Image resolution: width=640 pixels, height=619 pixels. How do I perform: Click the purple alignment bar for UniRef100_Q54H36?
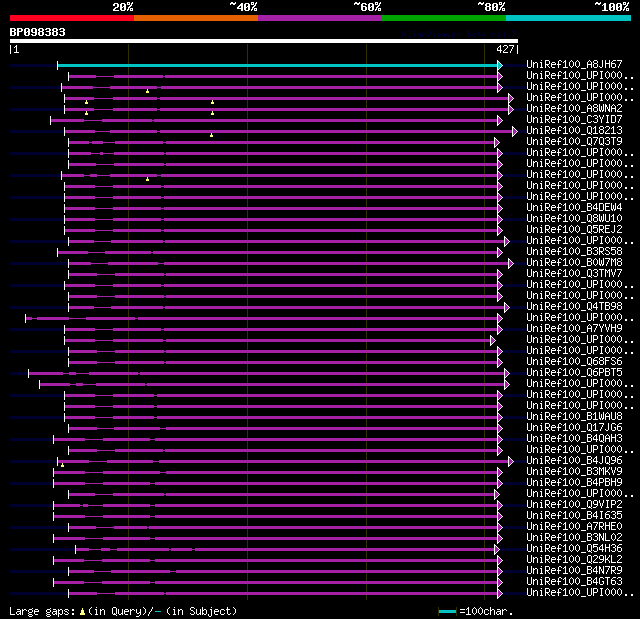tap(285, 550)
